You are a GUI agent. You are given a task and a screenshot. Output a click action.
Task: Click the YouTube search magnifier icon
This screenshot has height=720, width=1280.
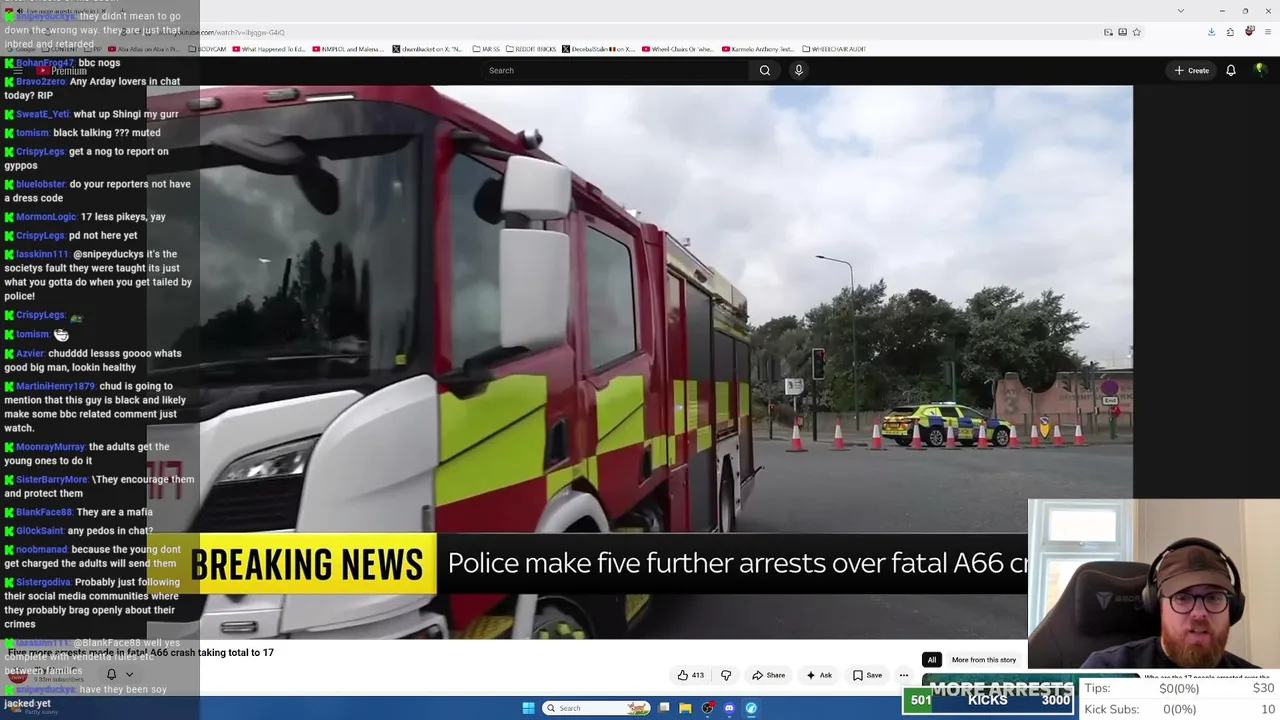[765, 70]
